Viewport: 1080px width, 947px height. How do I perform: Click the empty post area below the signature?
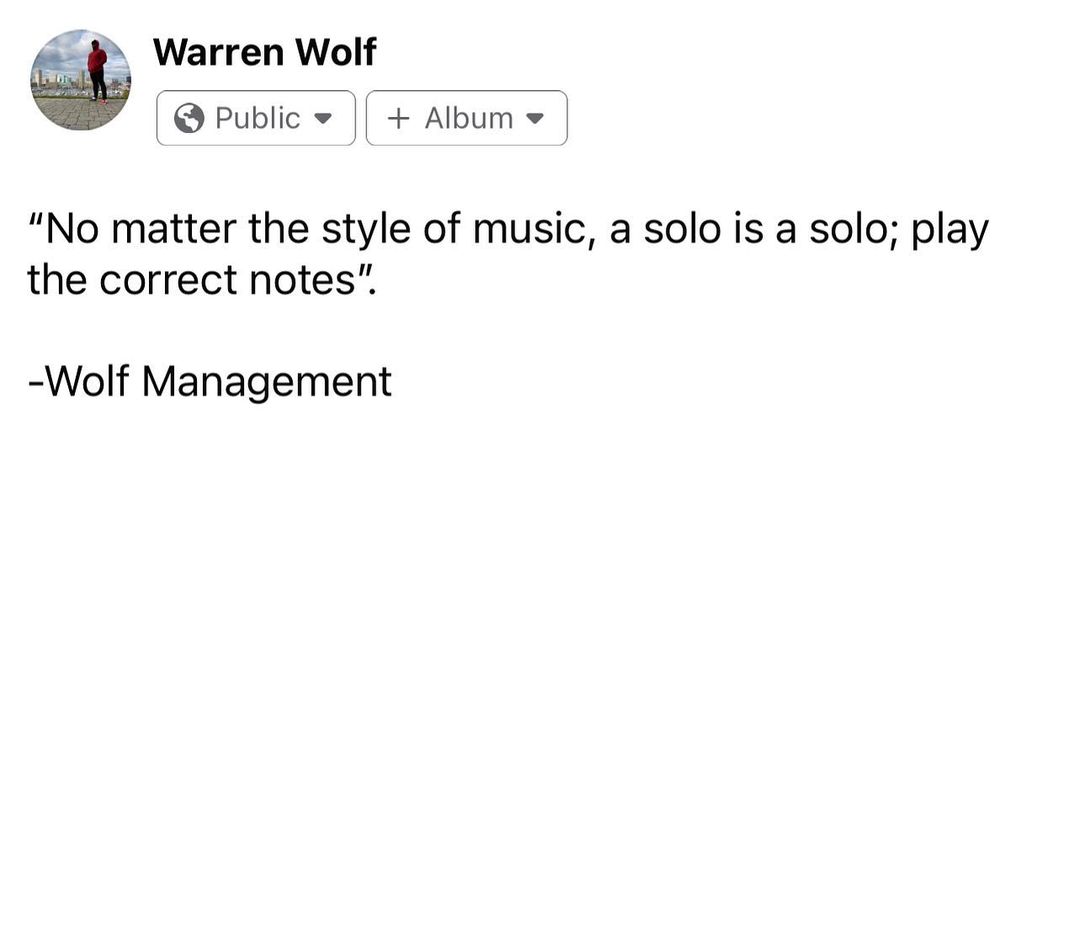[540, 650]
